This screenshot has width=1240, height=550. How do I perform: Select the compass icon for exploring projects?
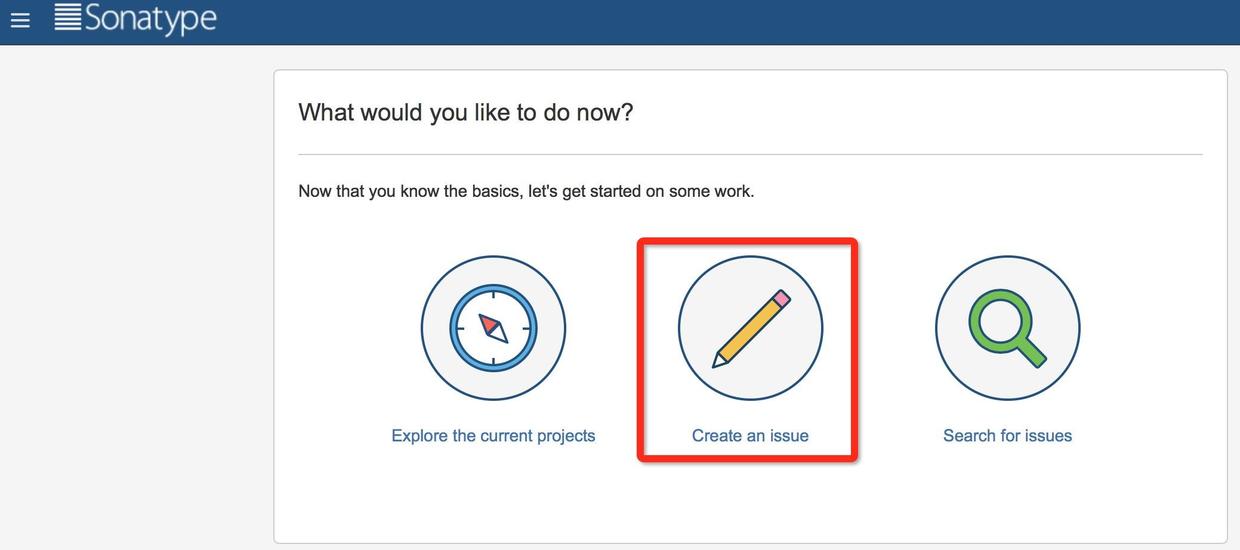pos(493,328)
